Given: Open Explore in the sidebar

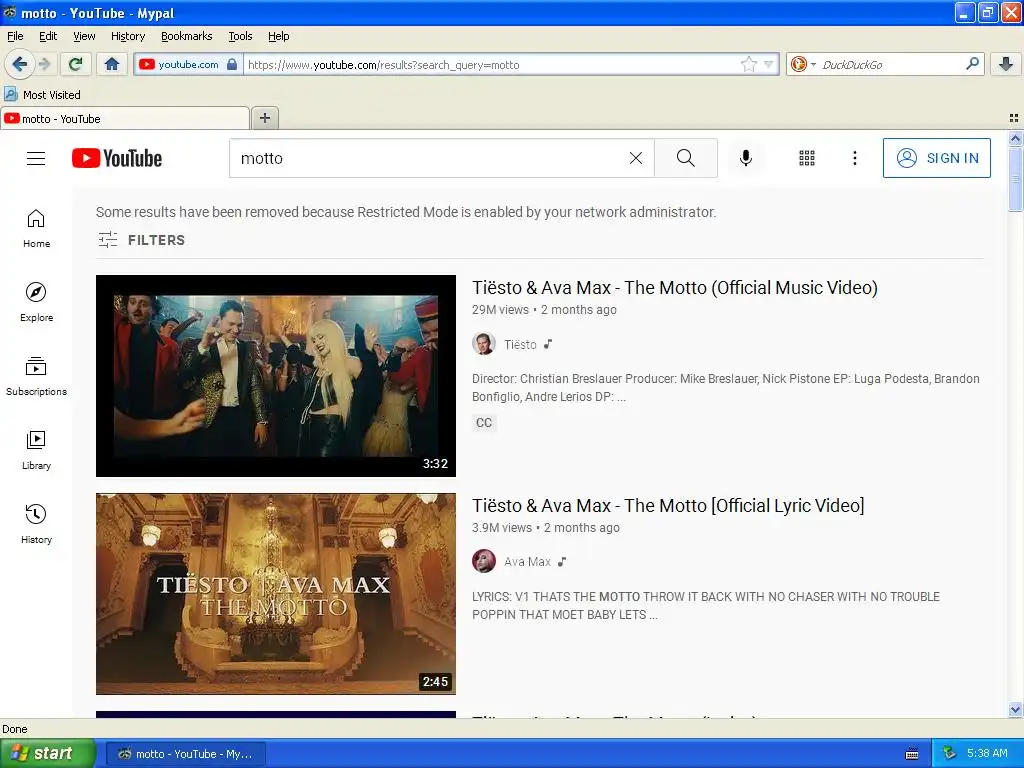Looking at the screenshot, I should pos(36,302).
